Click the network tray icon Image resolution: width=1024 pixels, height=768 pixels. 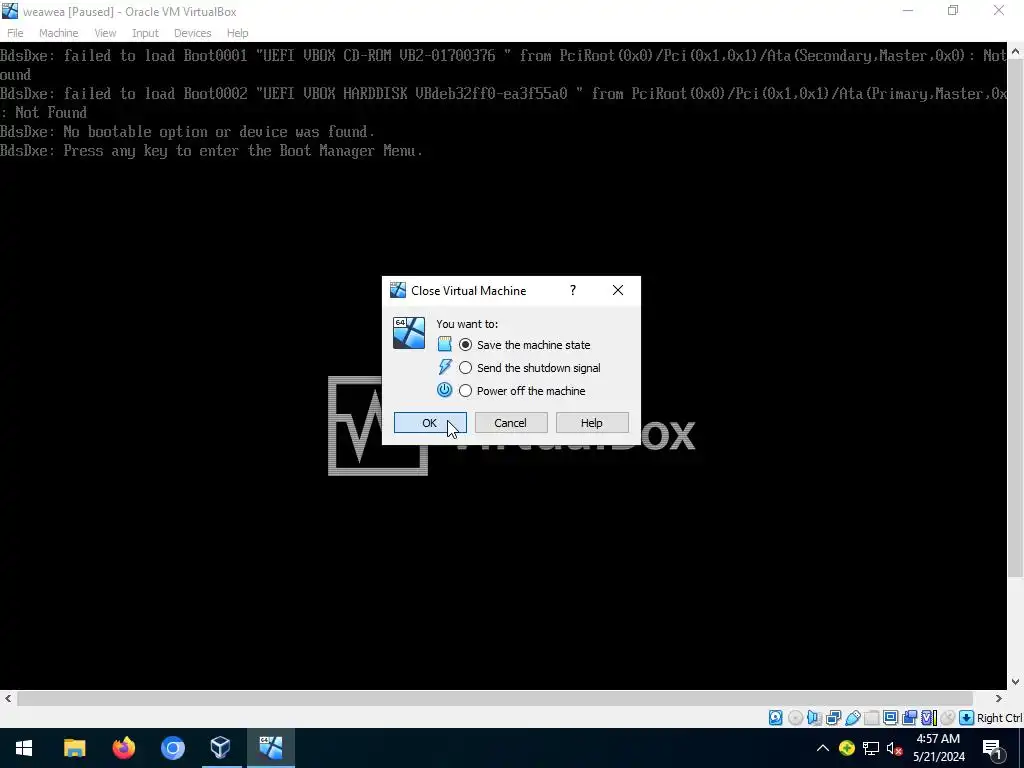point(871,748)
